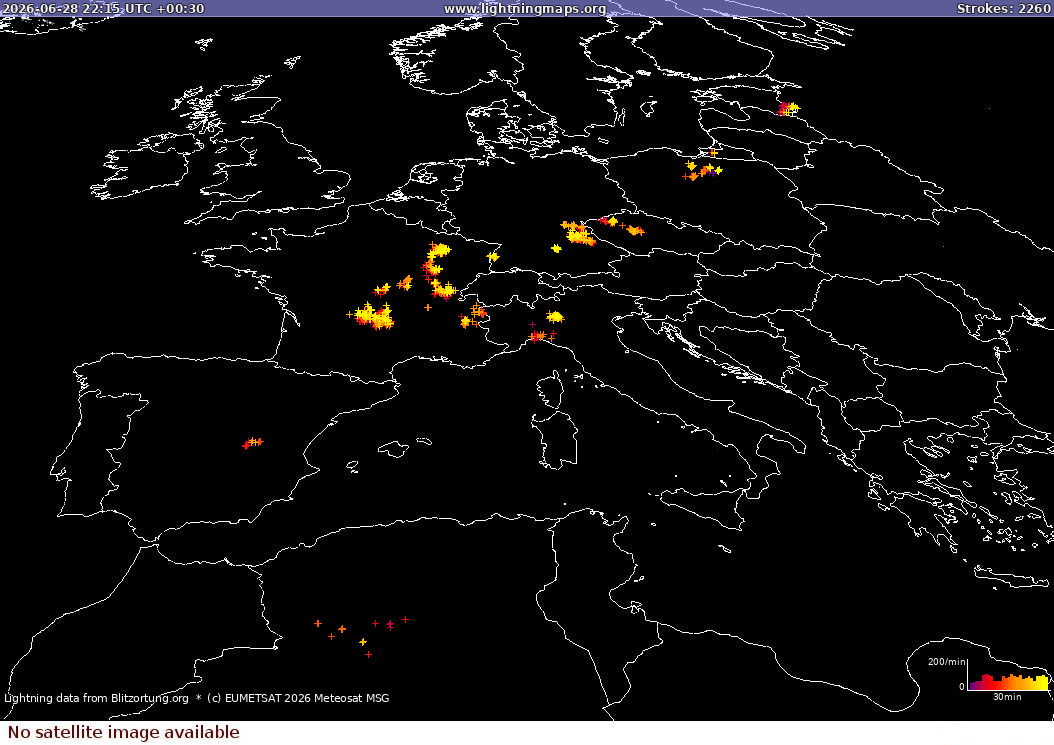Click the www.lightningmaps.org title text

[525, 9]
